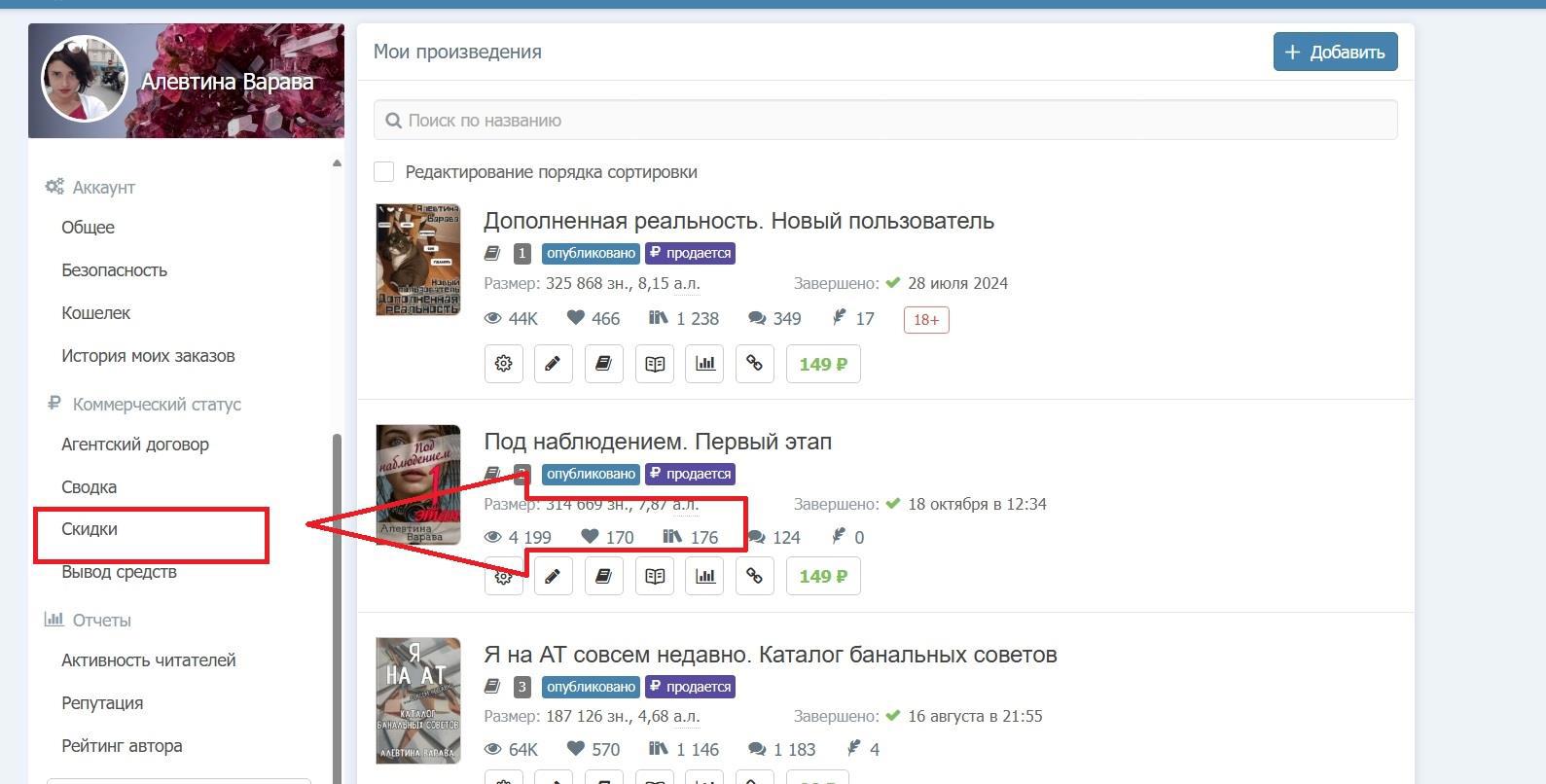Open title Под наблюдением. Первый этап
The image size is (1546, 784).
coord(658,442)
